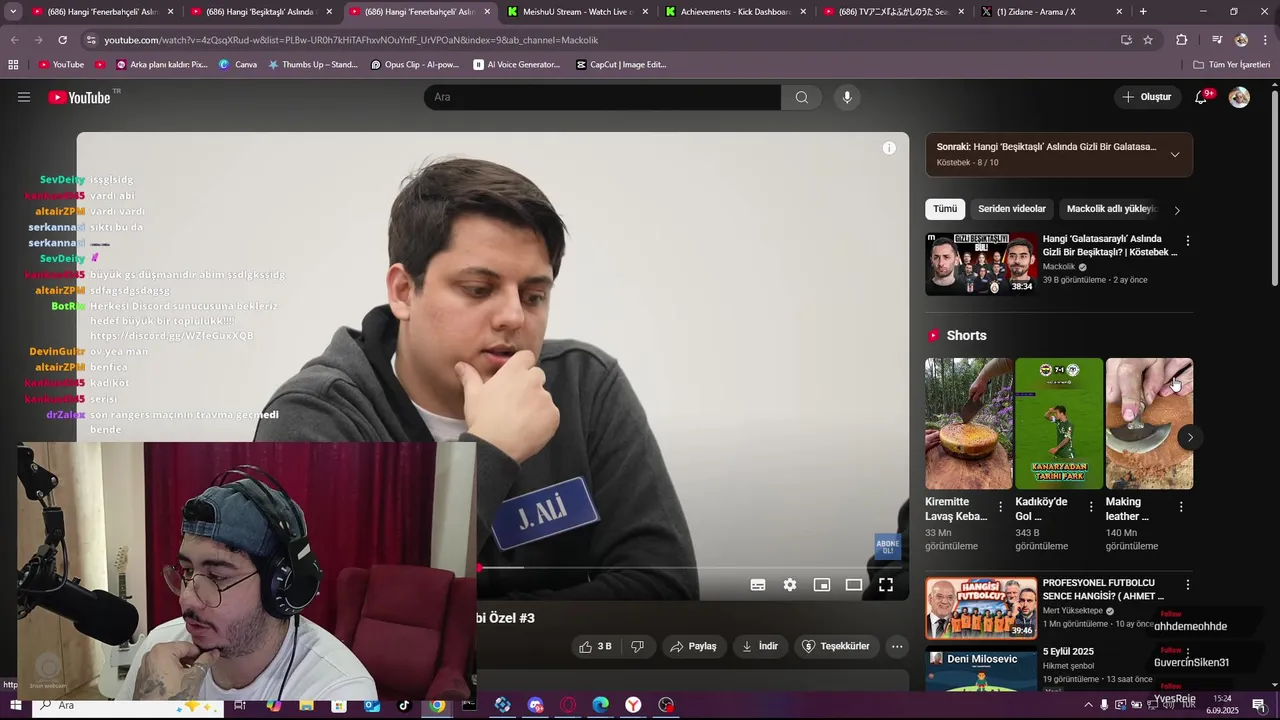1280x720 pixels.
Task: Expand the Köstebek playlist panel
Action: tap(1175, 154)
